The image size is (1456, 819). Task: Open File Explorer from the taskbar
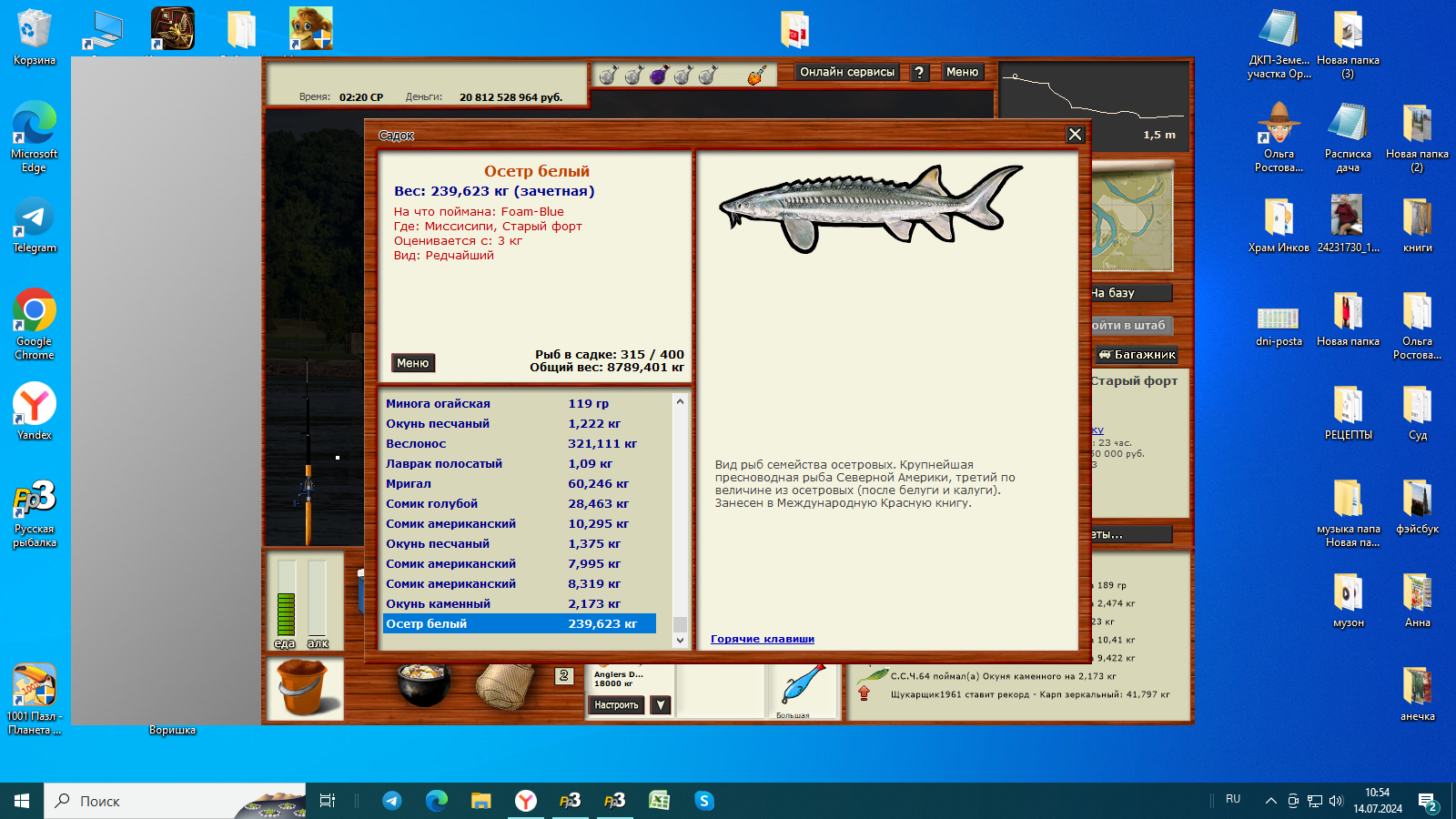click(480, 801)
